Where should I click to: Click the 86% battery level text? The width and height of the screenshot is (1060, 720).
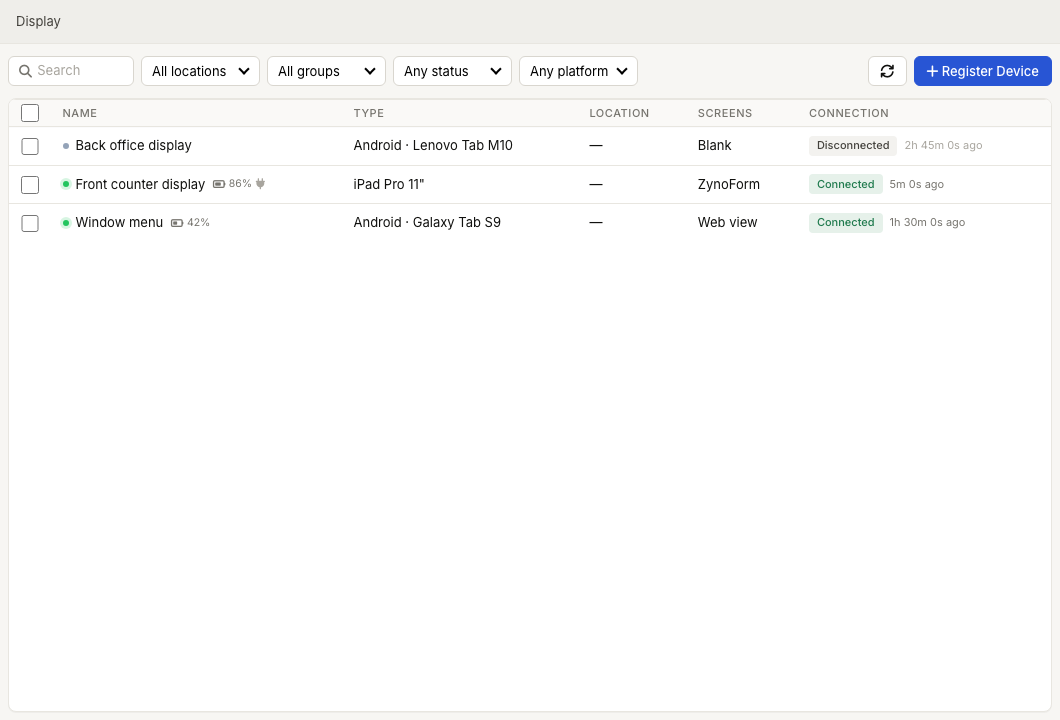coord(240,183)
